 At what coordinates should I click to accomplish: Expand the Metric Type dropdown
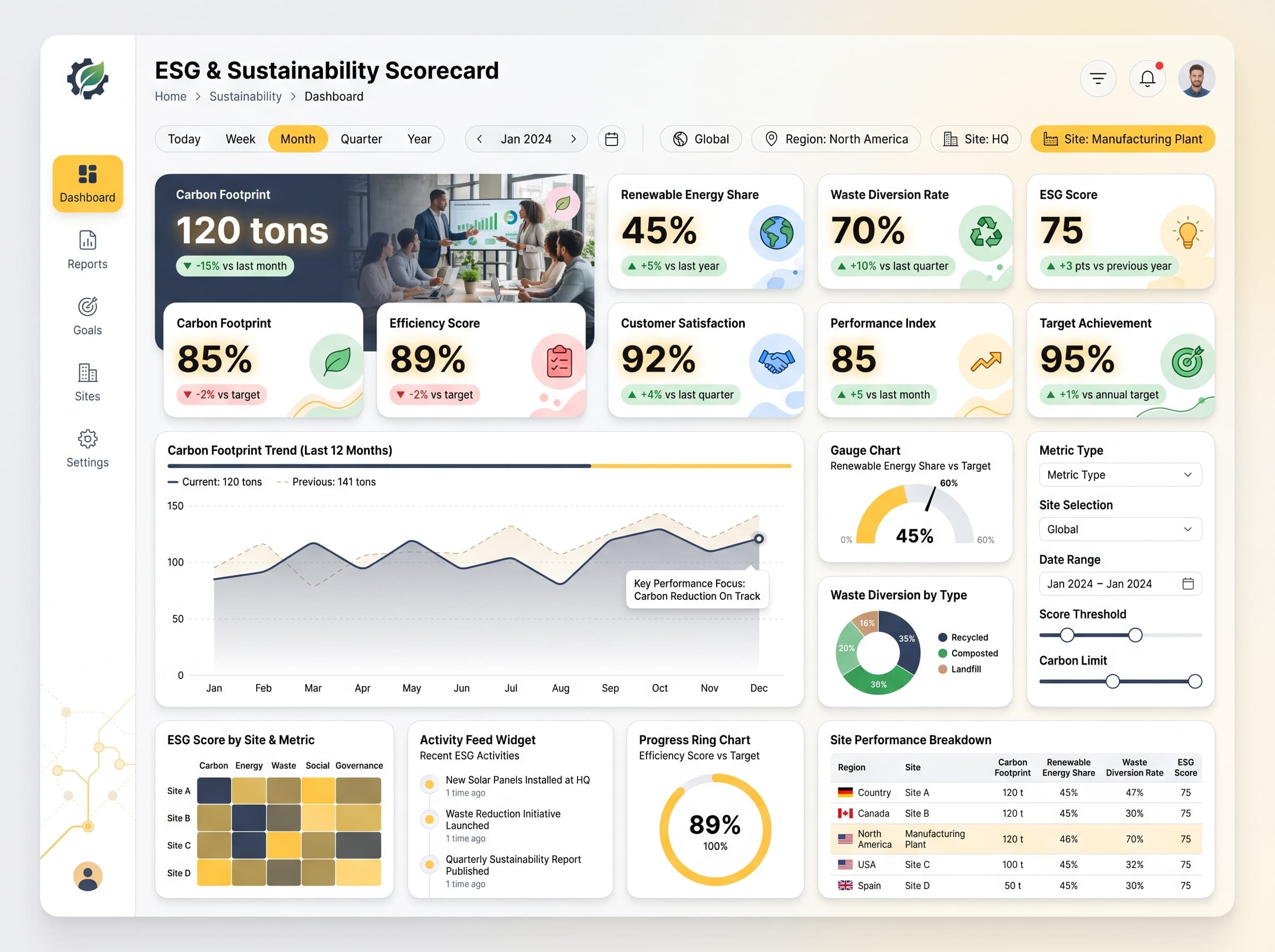(1120, 475)
